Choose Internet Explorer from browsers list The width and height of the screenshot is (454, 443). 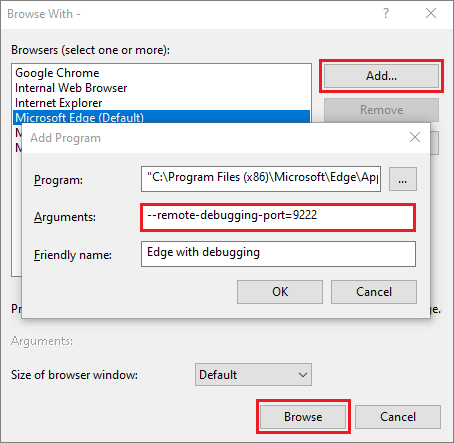coord(59,103)
